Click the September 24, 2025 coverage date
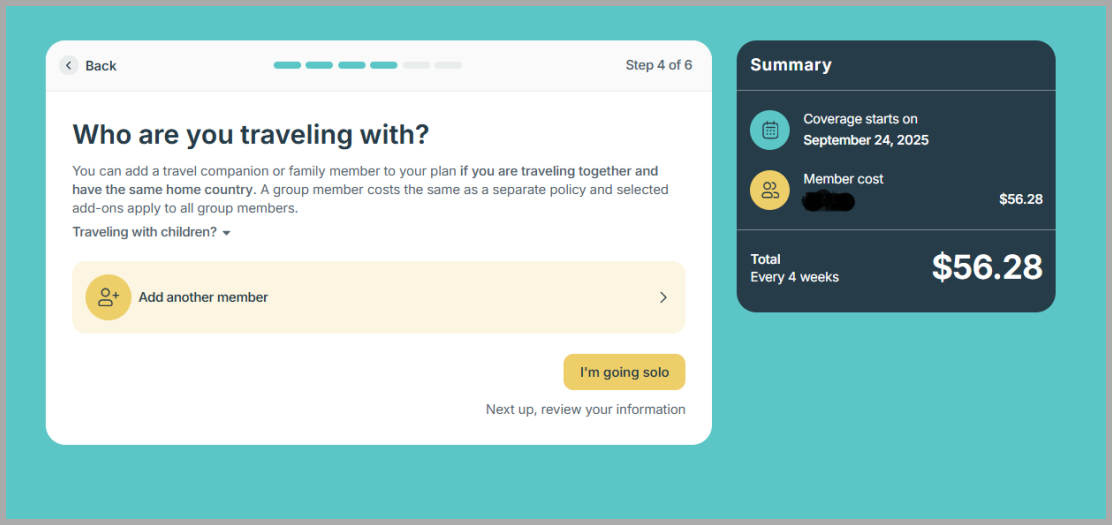This screenshot has width=1112, height=525. 865,140
